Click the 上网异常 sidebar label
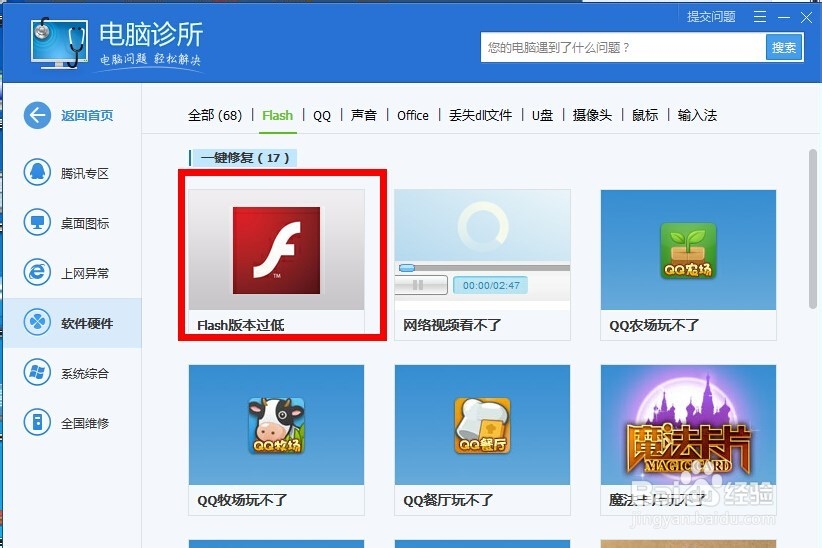 pyautogui.click(x=85, y=273)
